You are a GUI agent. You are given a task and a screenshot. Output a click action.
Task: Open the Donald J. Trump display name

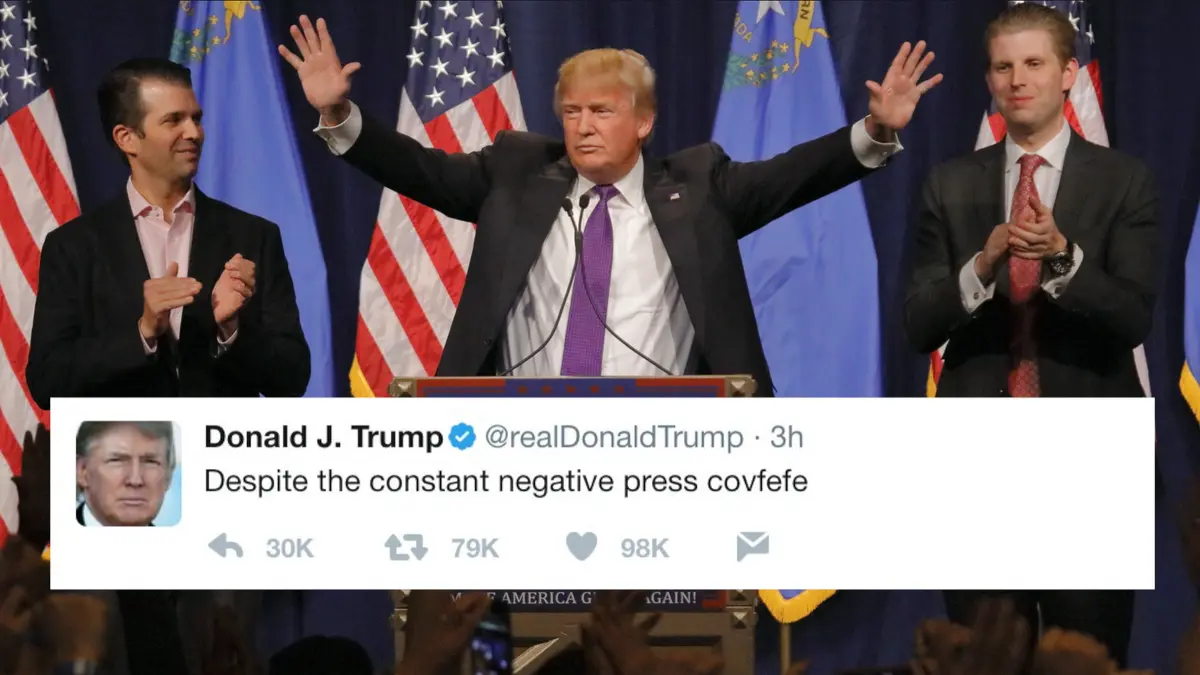[323, 437]
